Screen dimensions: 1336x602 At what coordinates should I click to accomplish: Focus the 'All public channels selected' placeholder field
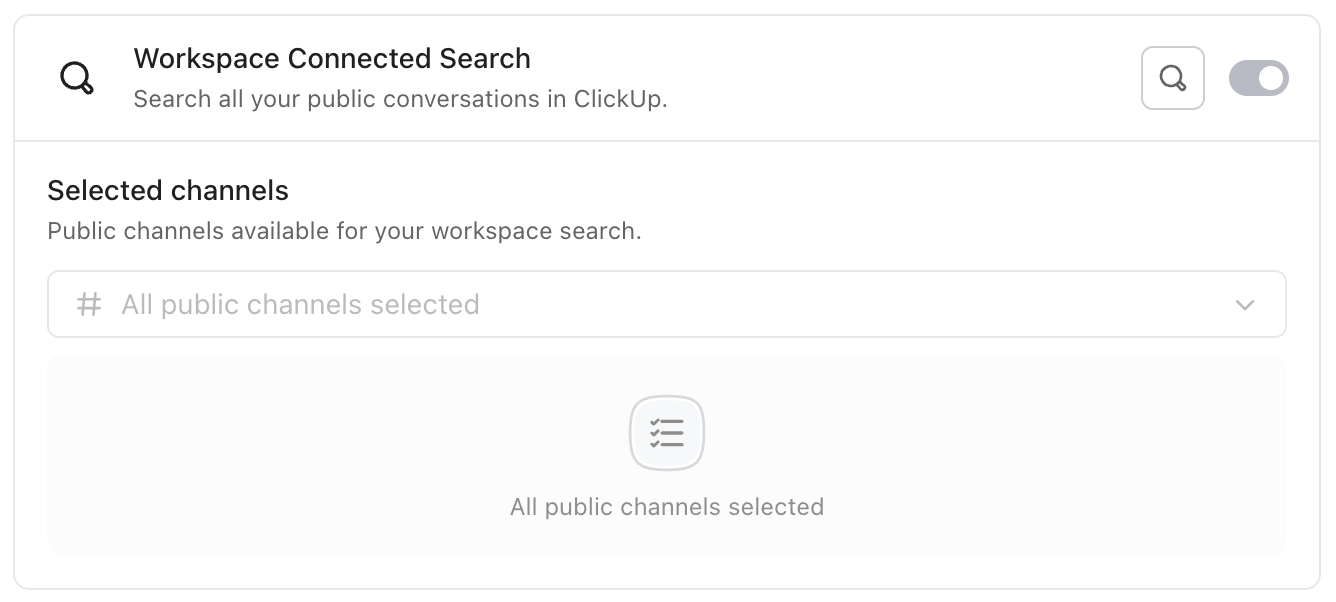click(300, 304)
